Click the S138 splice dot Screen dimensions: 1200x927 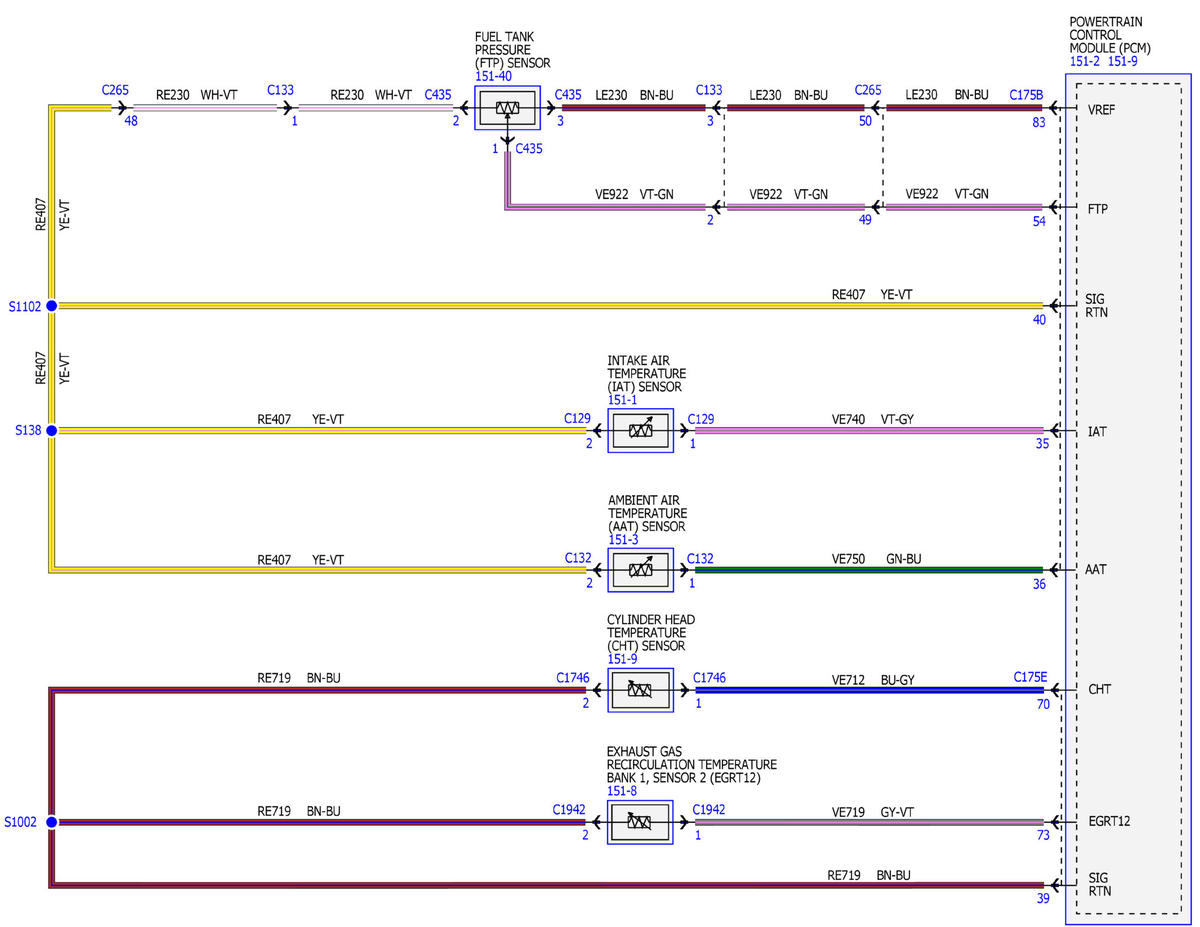pos(51,430)
